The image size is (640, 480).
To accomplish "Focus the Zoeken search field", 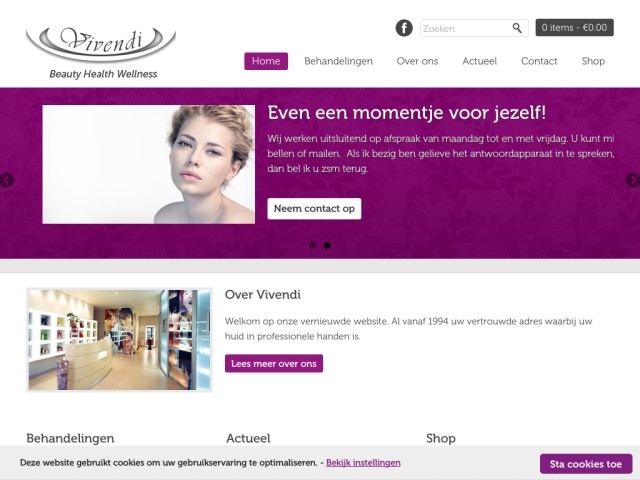I will (465, 28).
